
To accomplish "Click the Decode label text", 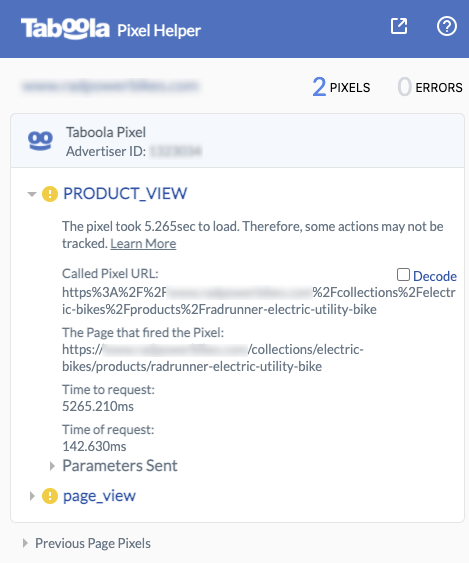I will [435, 276].
